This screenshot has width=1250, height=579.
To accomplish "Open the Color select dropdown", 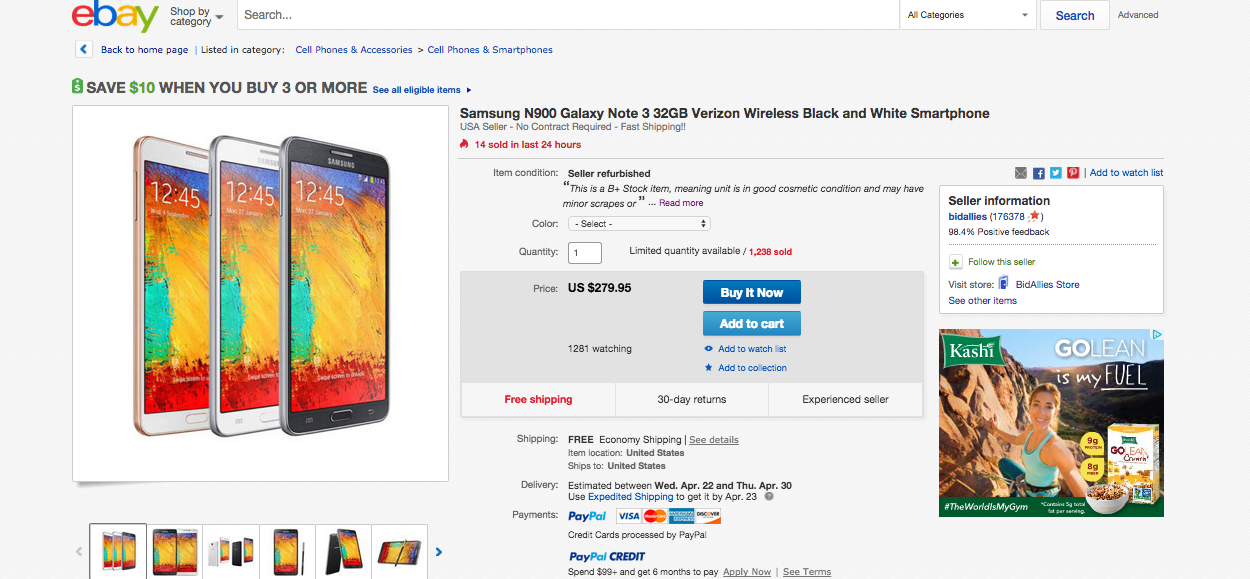I will click(x=639, y=224).
